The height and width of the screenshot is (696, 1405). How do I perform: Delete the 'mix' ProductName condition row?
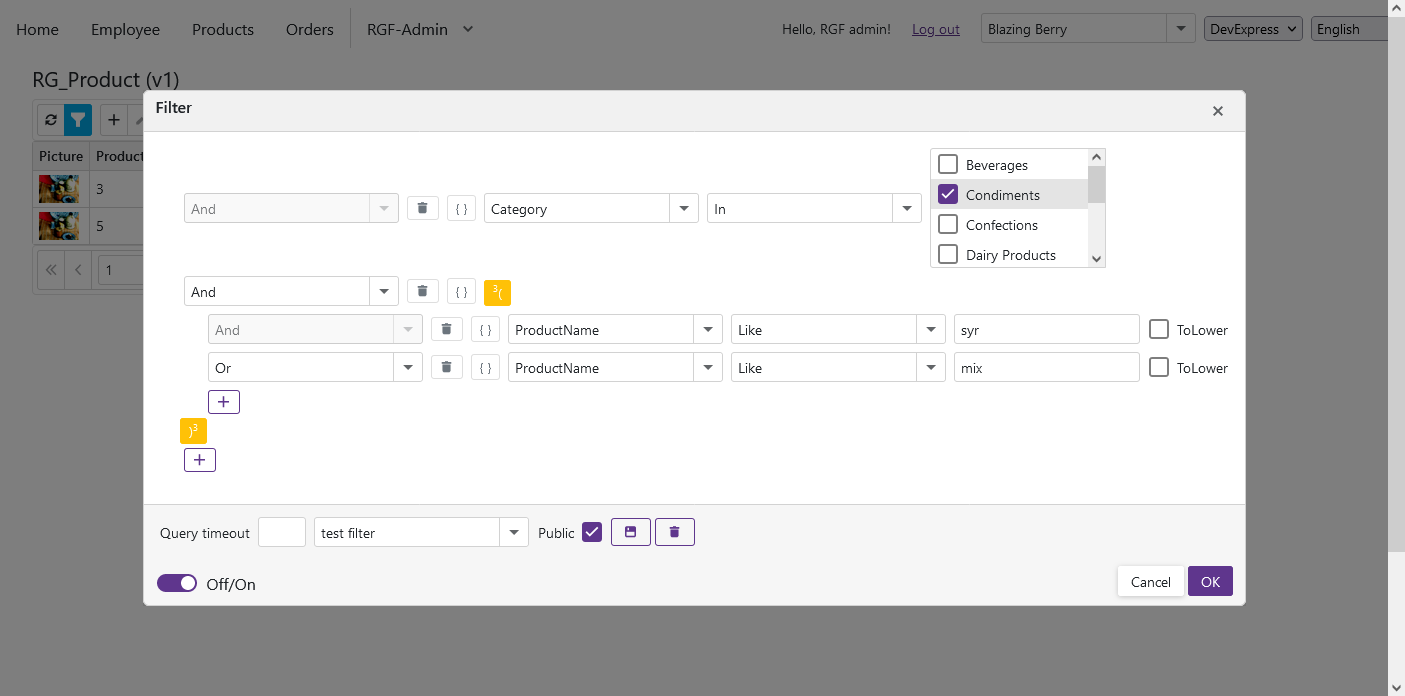pos(446,367)
